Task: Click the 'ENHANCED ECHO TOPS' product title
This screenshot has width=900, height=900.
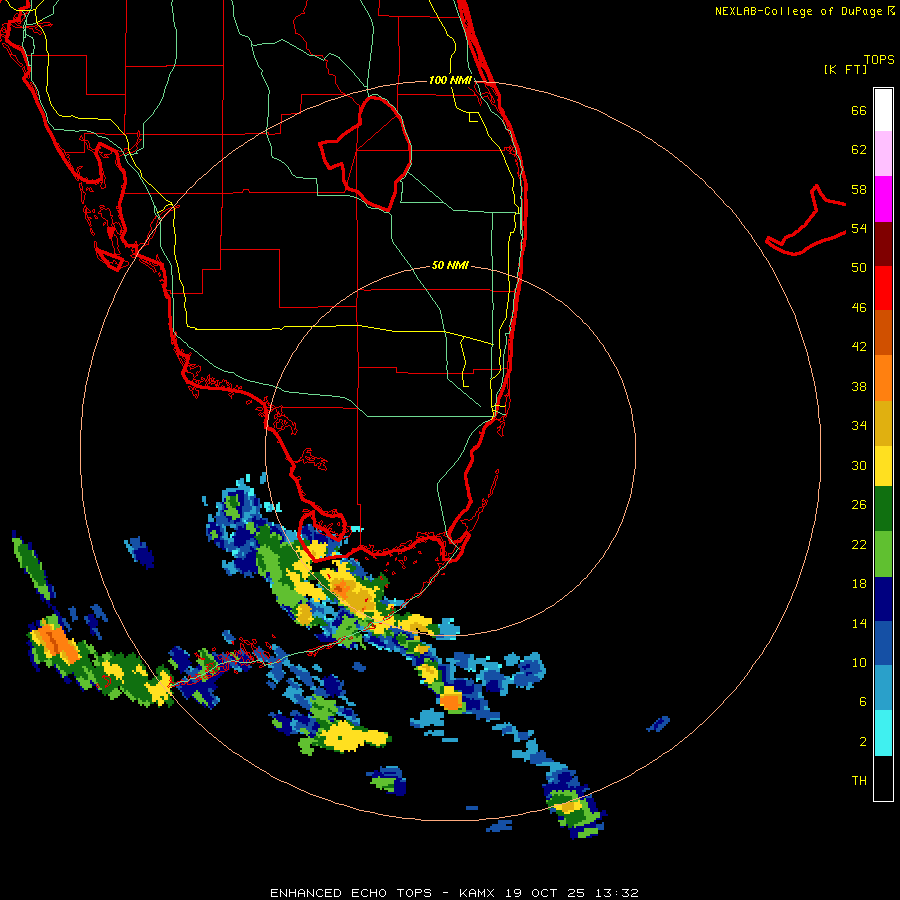Action: (x=351, y=893)
